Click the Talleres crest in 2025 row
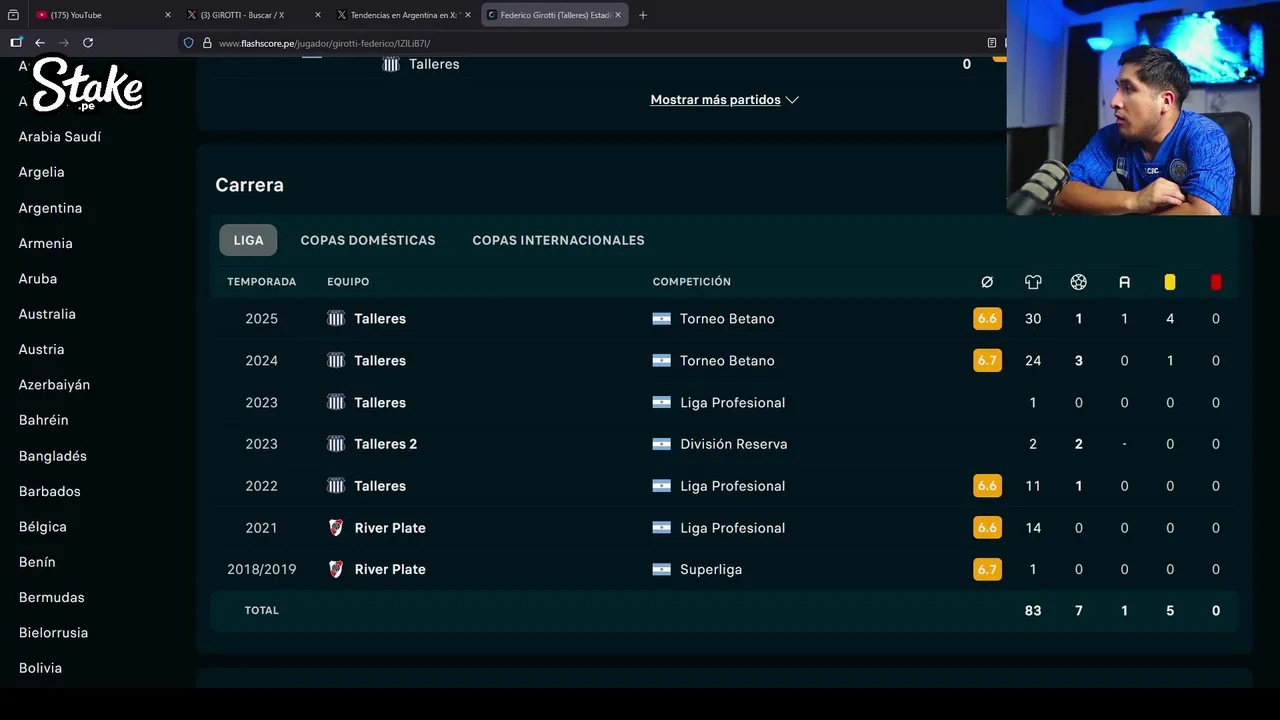 pos(336,319)
